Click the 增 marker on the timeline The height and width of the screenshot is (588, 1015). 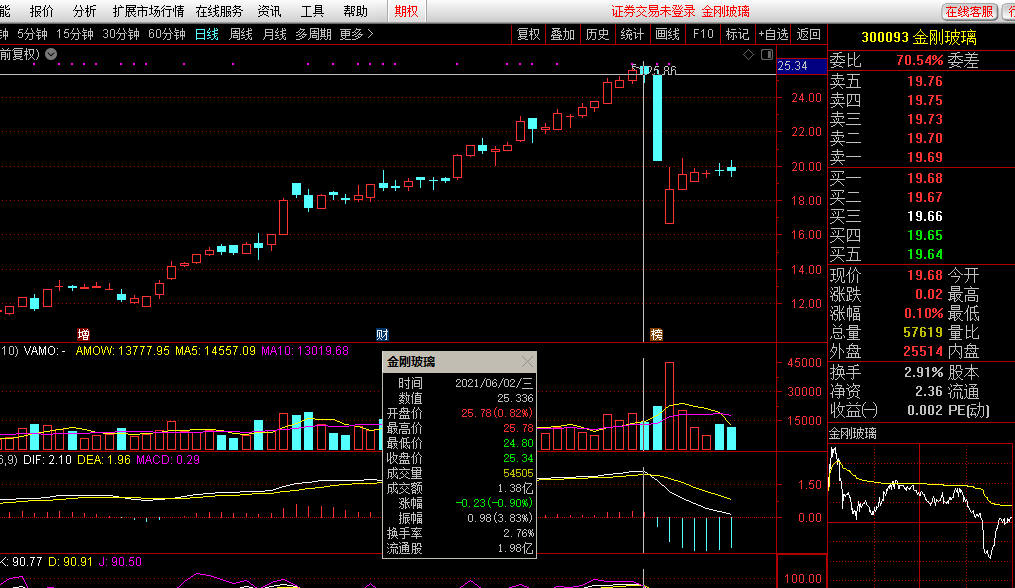pyautogui.click(x=84, y=335)
